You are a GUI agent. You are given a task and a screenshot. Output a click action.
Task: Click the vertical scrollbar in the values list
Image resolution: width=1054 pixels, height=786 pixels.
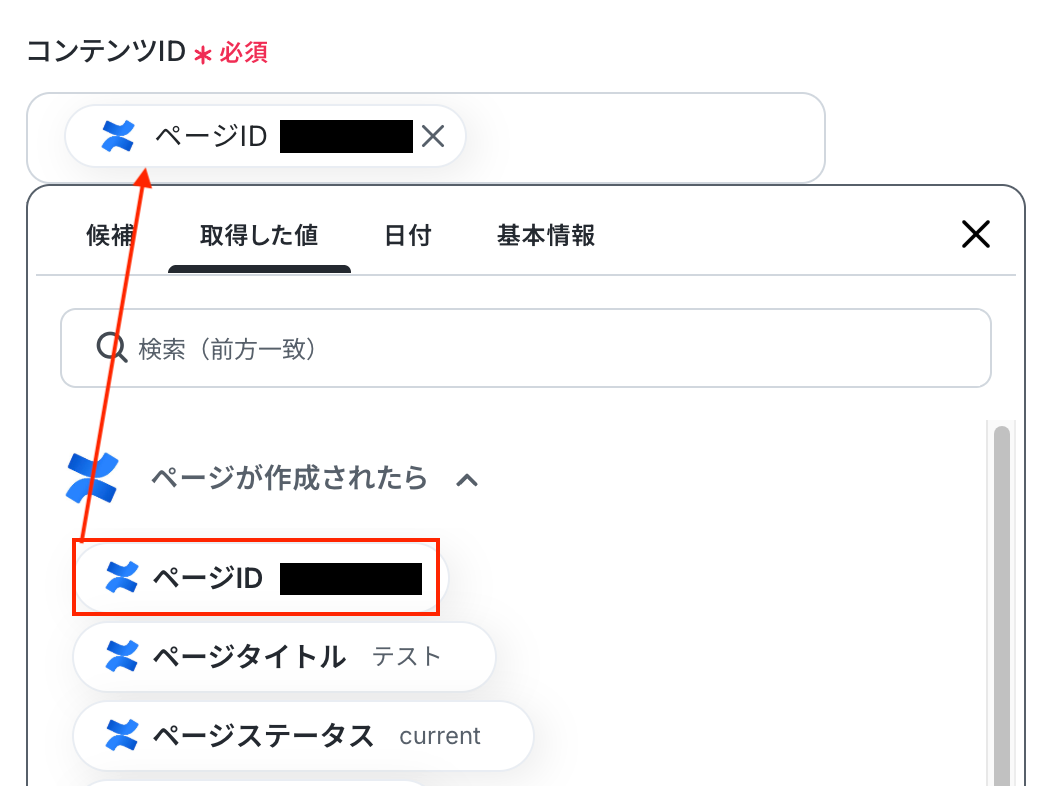[1002, 604]
